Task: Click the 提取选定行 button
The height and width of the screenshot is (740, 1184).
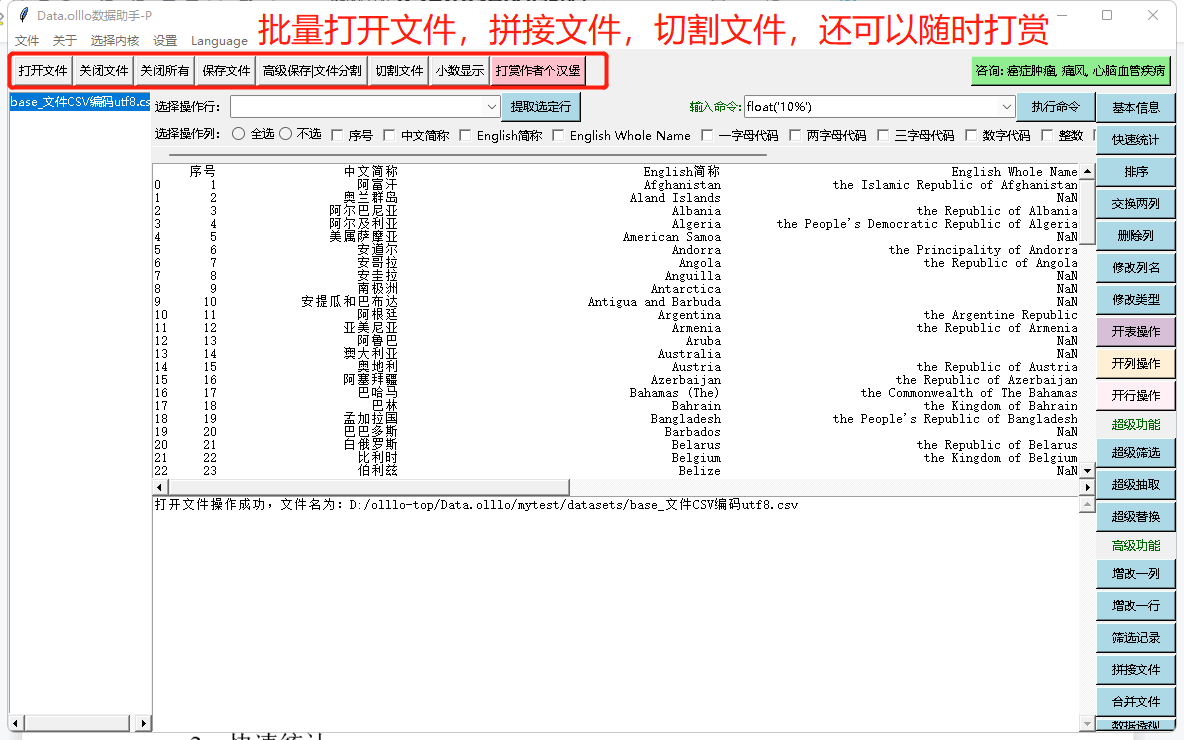Action: (x=540, y=107)
